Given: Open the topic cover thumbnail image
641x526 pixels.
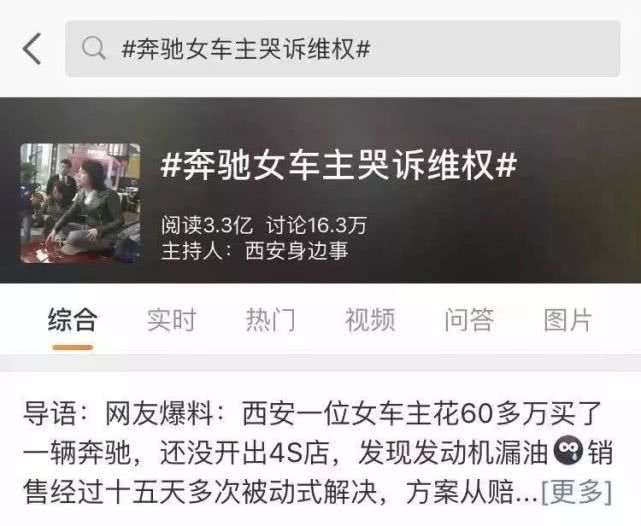Looking at the screenshot, I should [81, 203].
